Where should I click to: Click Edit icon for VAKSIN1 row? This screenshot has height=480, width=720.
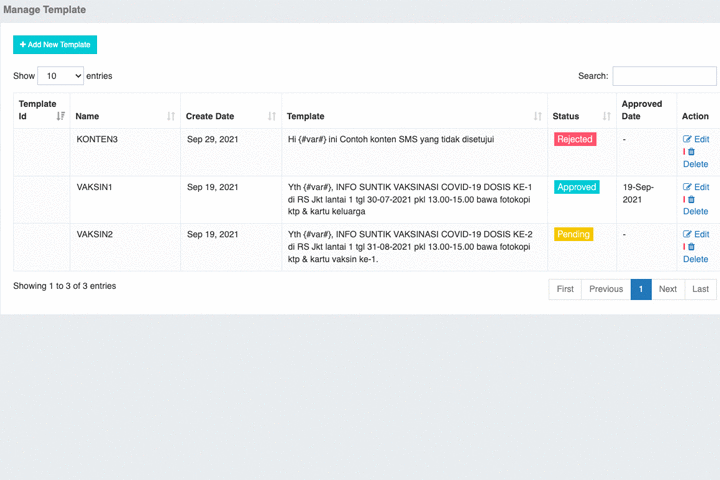tap(687, 187)
